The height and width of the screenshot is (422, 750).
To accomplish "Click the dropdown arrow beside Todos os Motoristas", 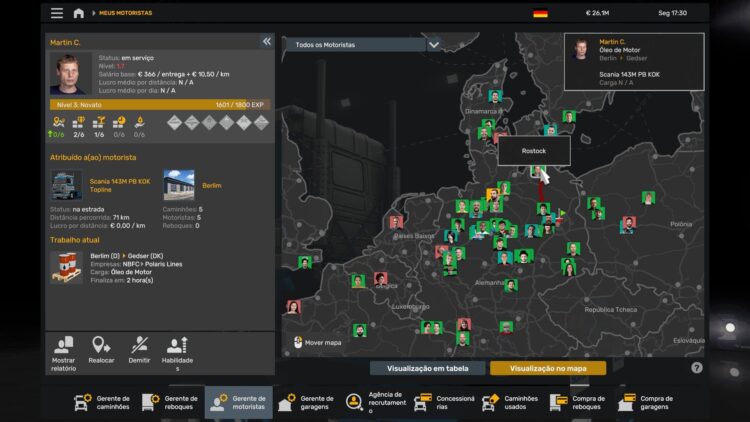I will pos(434,44).
